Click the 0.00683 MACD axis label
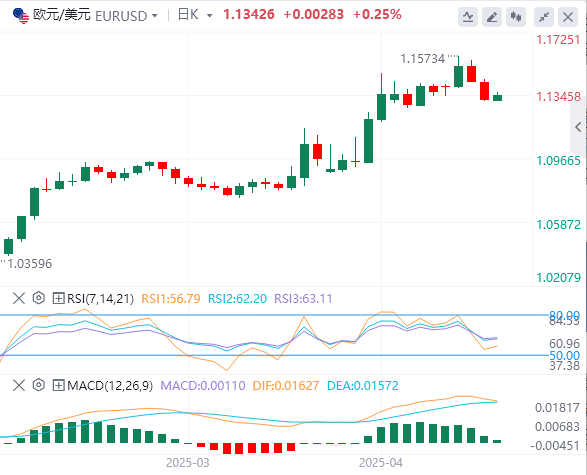Viewport: 587px width, 475px height. coord(557,427)
